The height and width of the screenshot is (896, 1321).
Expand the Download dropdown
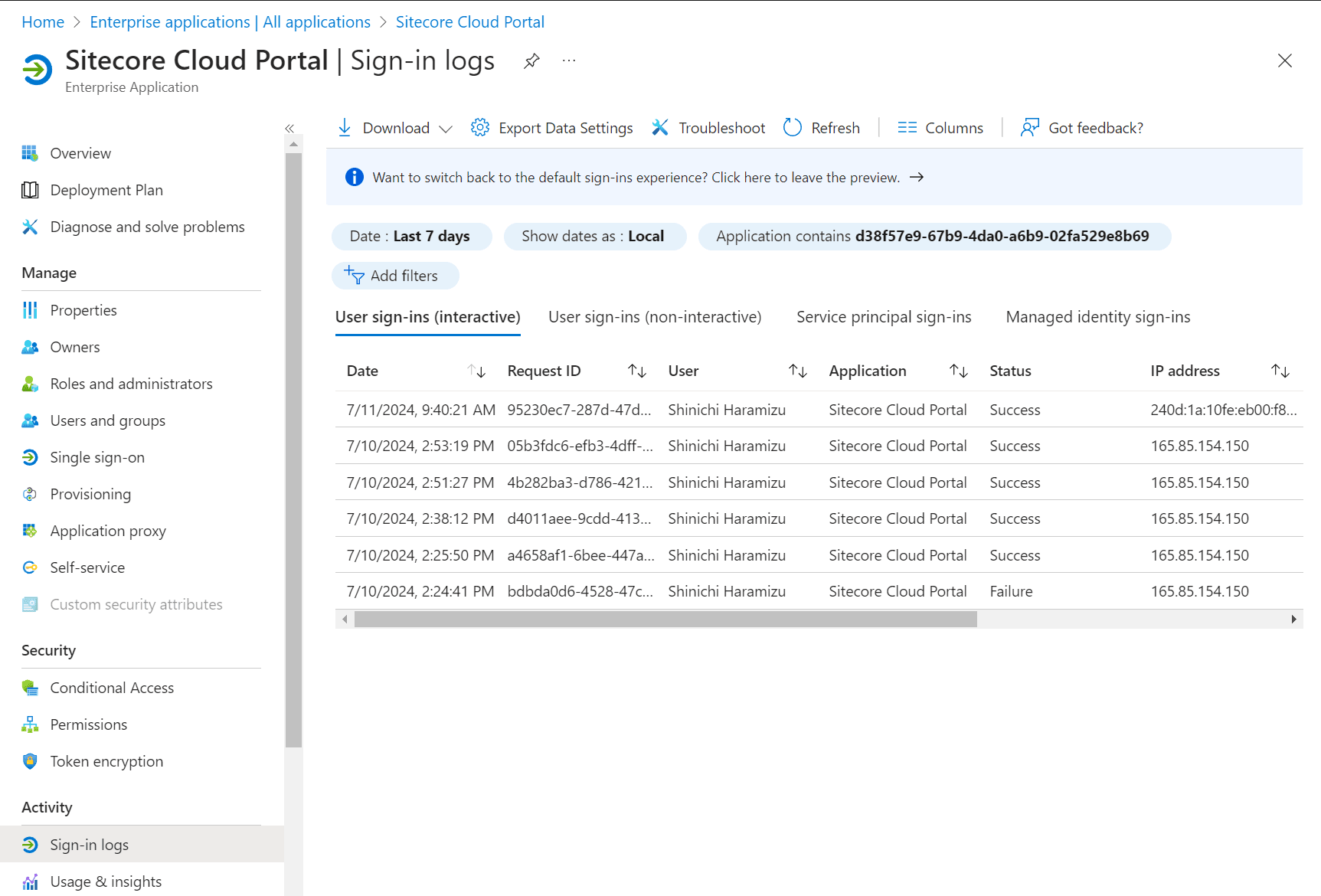click(x=446, y=129)
